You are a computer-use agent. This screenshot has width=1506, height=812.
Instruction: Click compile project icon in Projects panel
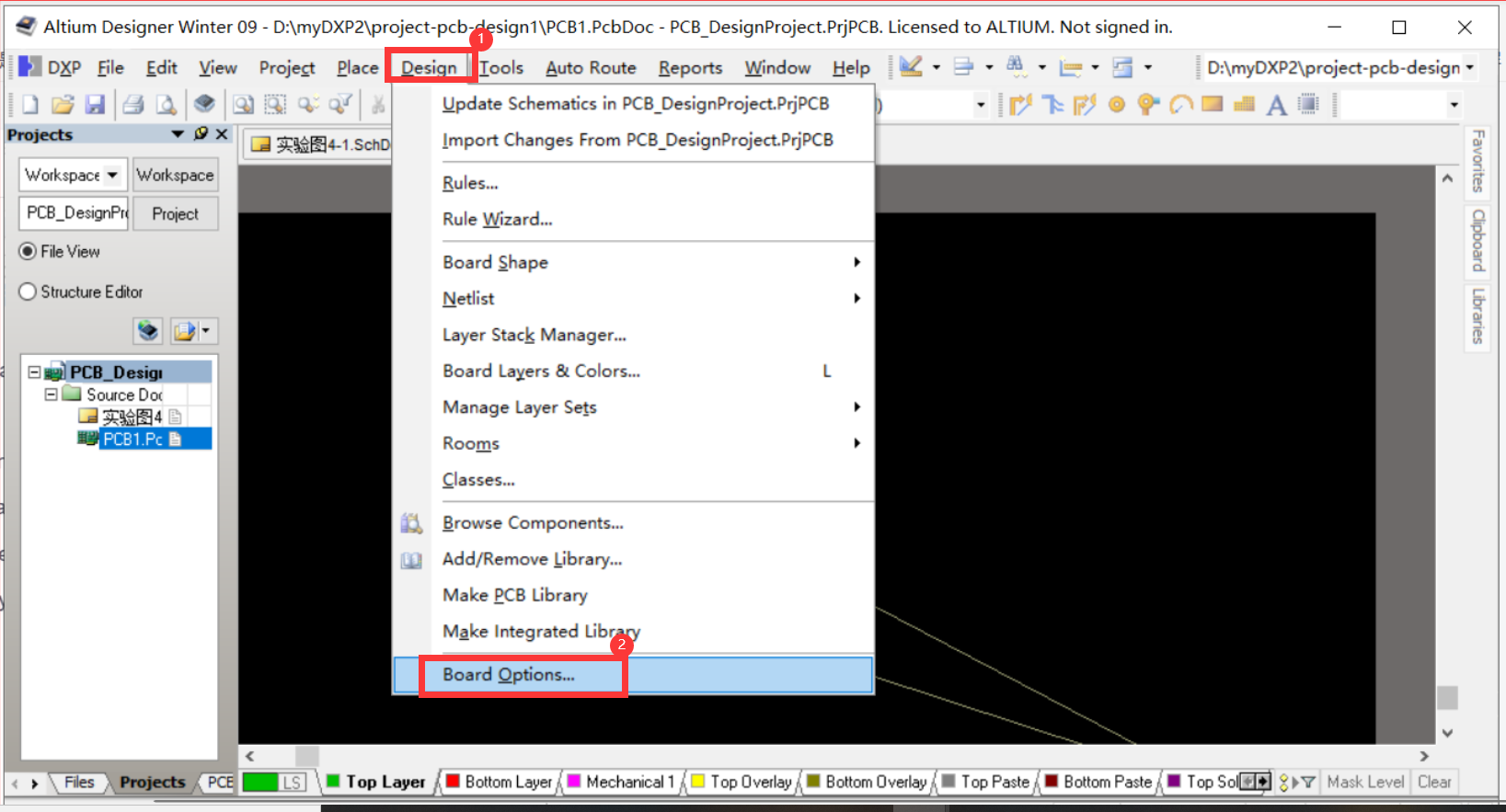147,330
